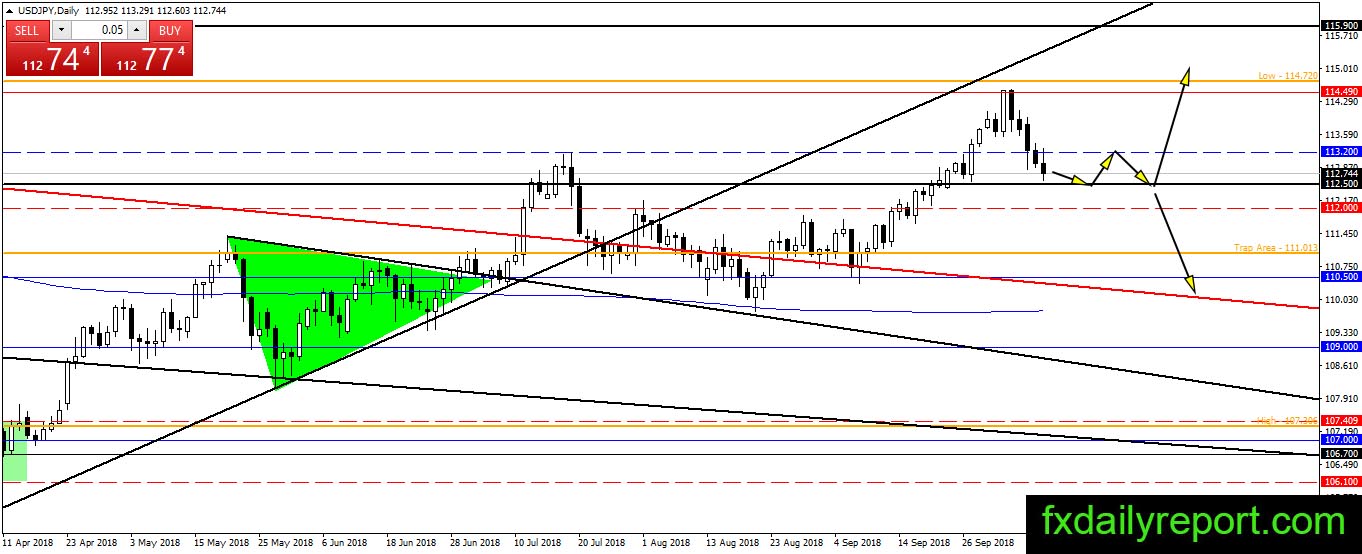Click the 106.100 red price label
The height and width of the screenshot is (554, 1362).
pos(1340,482)
